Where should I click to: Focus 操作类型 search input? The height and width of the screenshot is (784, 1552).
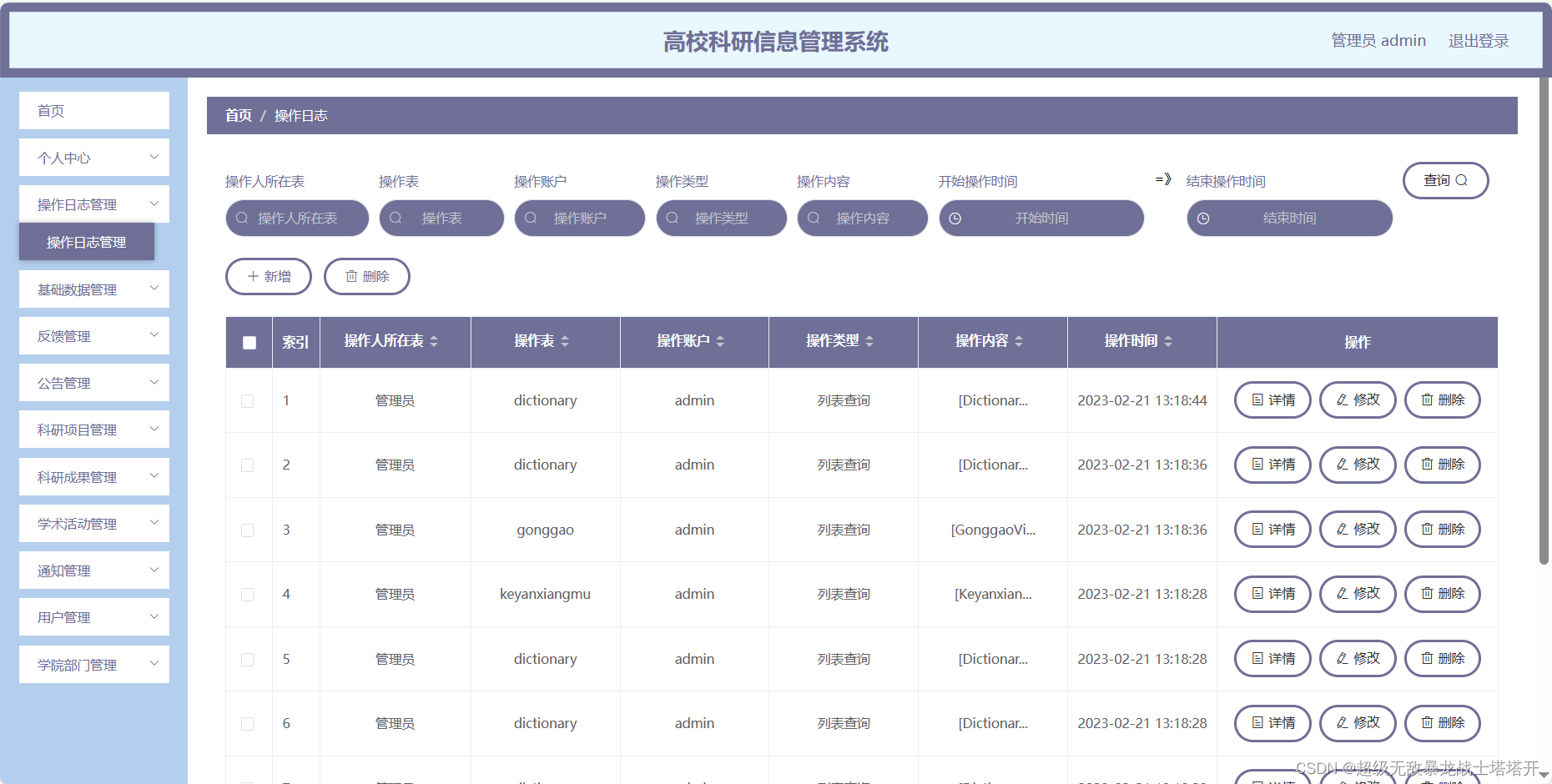(722, 218)
